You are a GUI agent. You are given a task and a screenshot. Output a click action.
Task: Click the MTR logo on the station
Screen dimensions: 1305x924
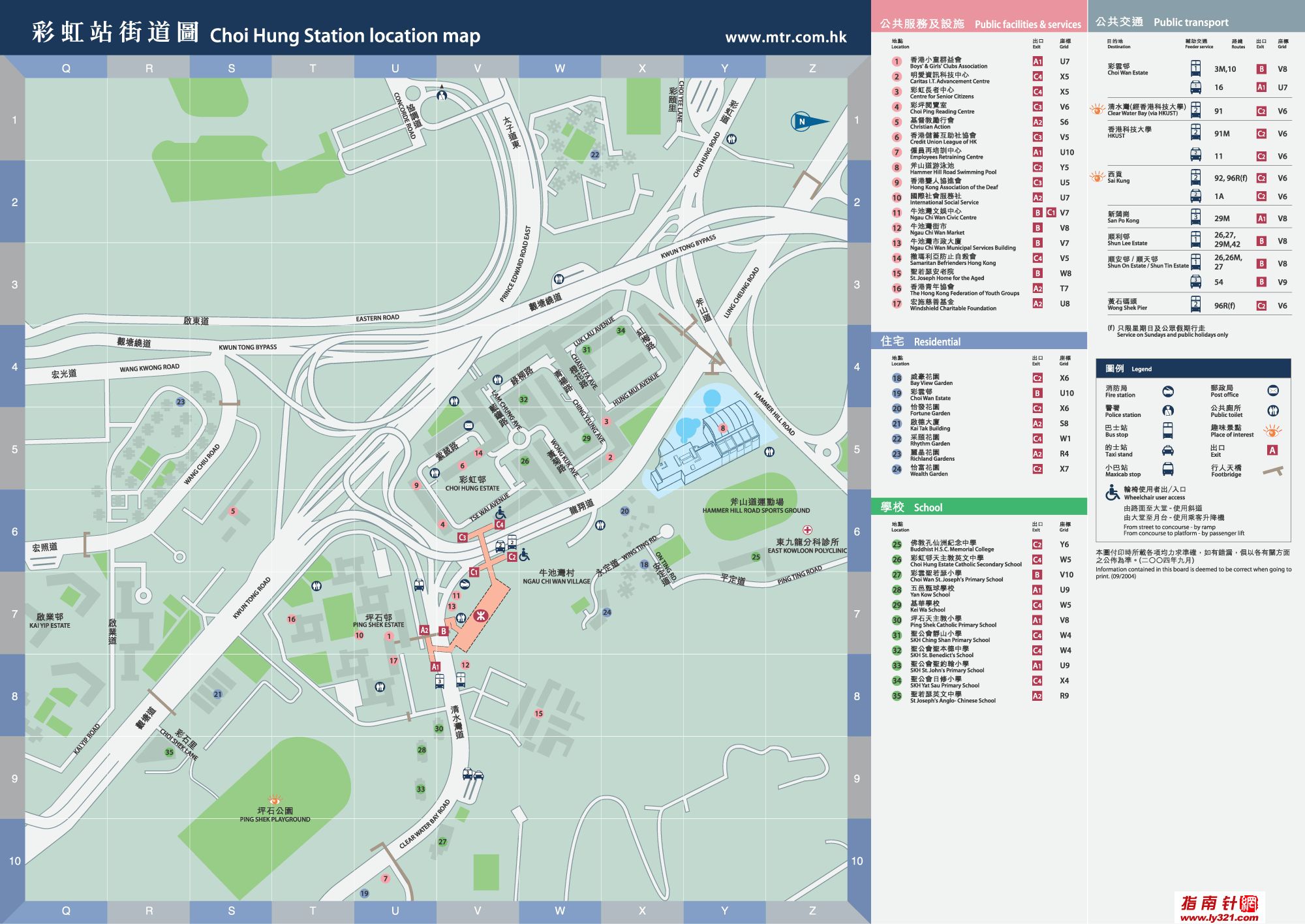pyautogui.click(x=481, y=615)
